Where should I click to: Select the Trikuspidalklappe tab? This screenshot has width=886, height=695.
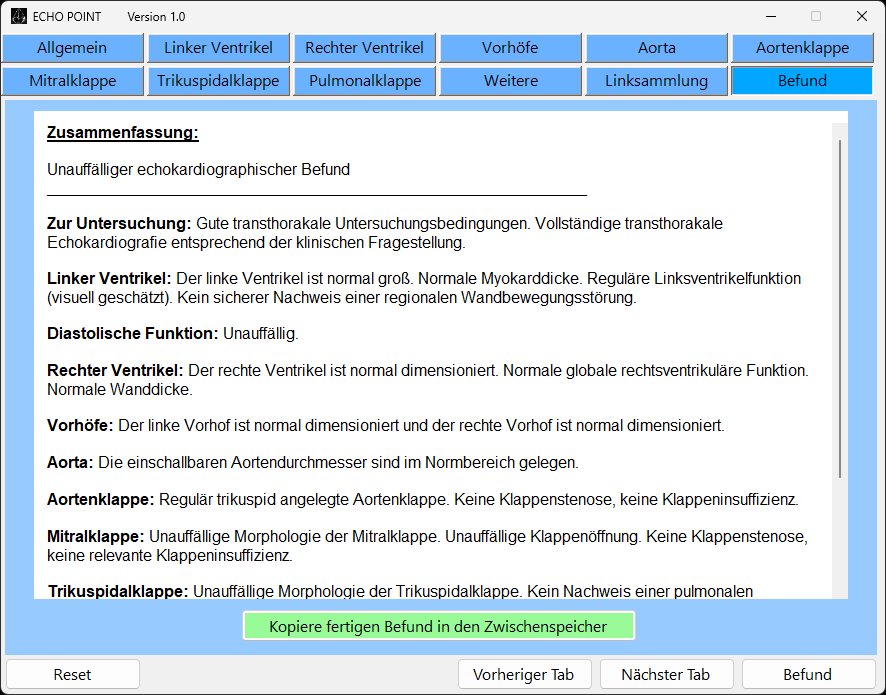pyautogui.click(x=218, y=81)
